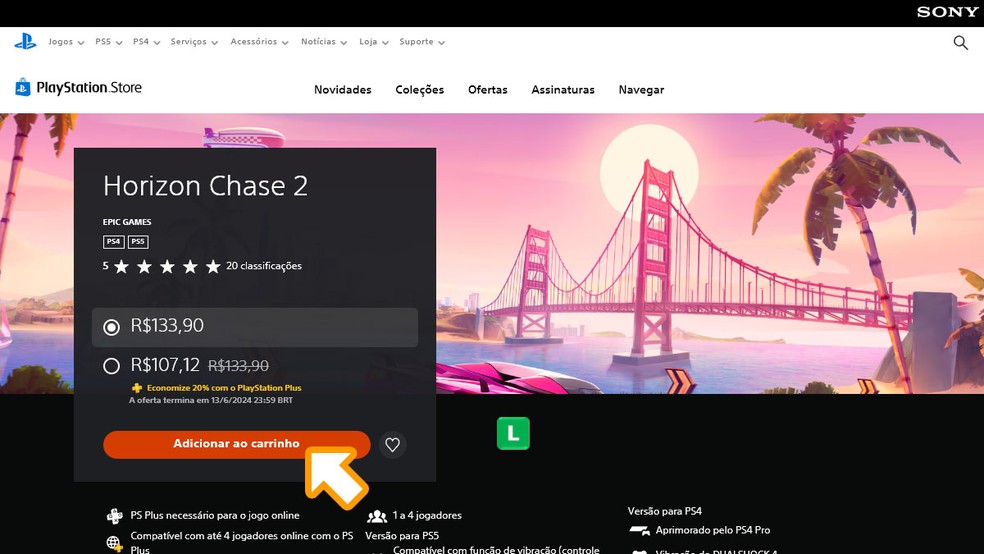Expand the PS5 menu
Viewport: 984px width, 554px height.
(109, 42)
